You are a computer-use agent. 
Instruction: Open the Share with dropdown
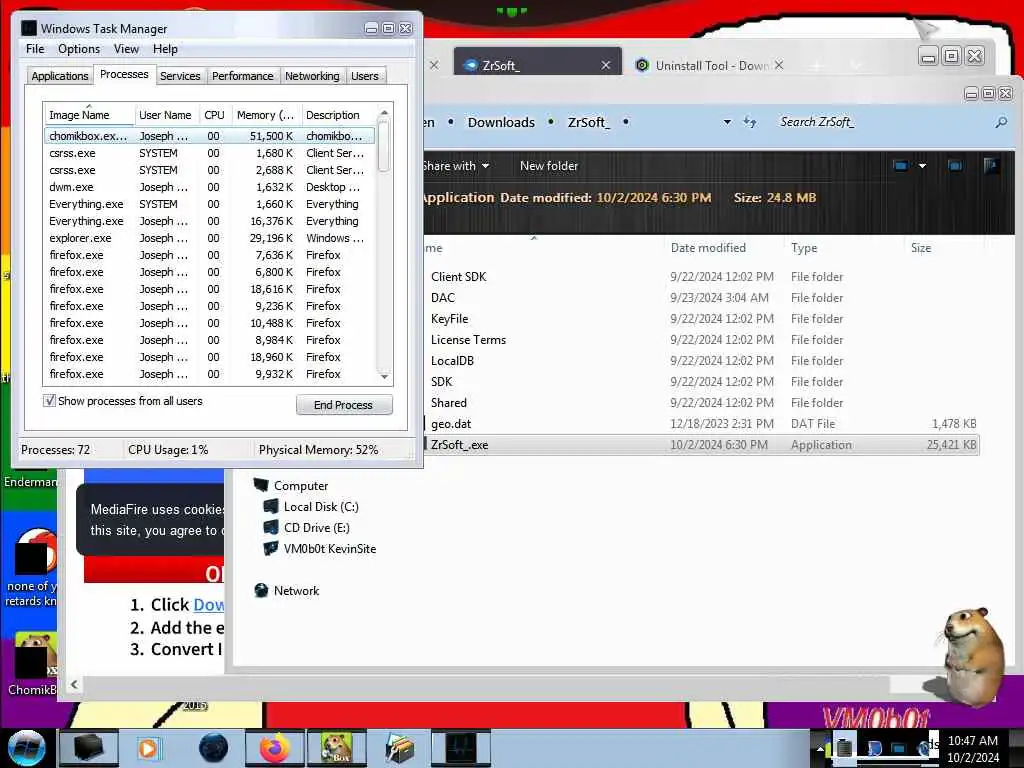[x=456, y=166]
